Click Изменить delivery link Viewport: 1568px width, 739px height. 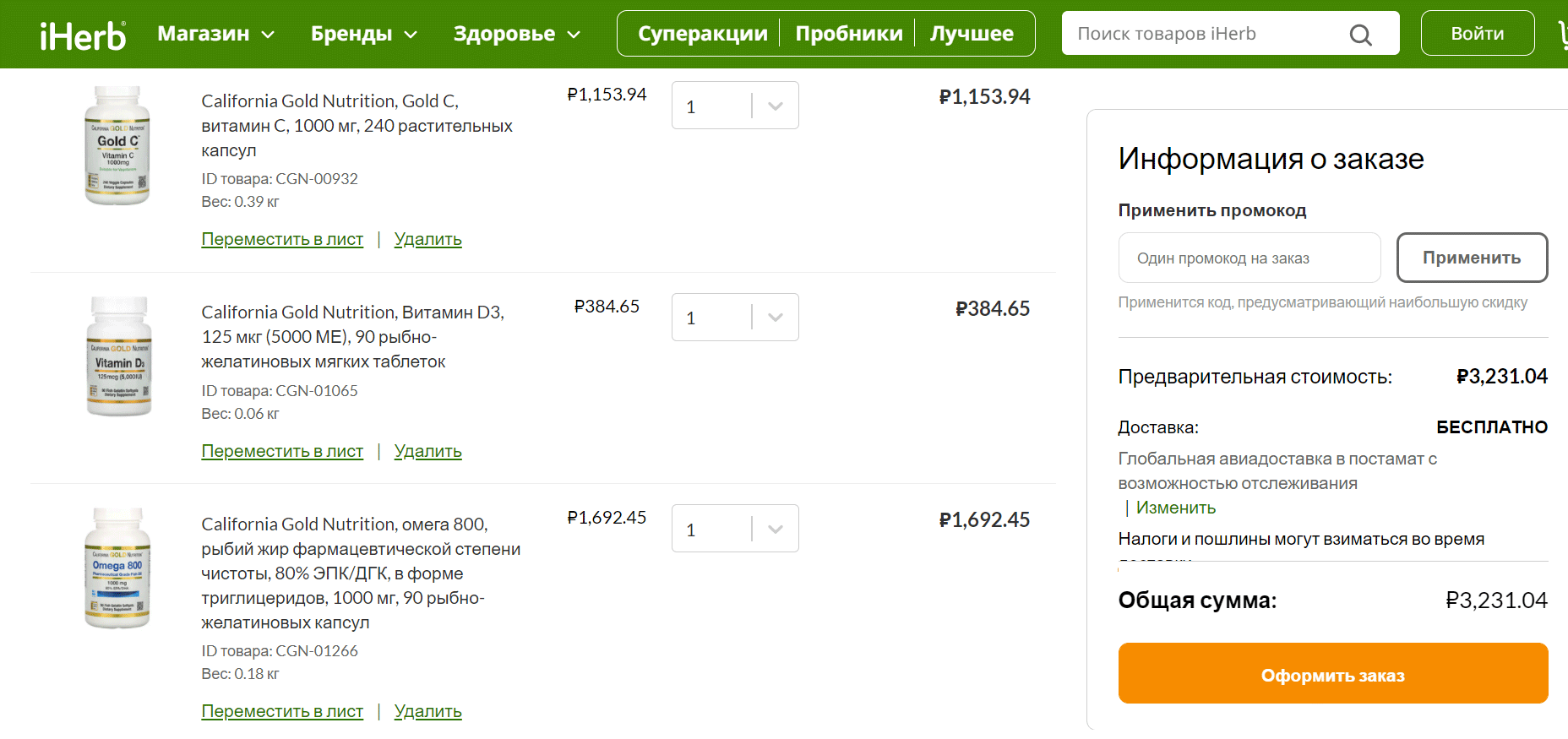tap(1176, 508)
